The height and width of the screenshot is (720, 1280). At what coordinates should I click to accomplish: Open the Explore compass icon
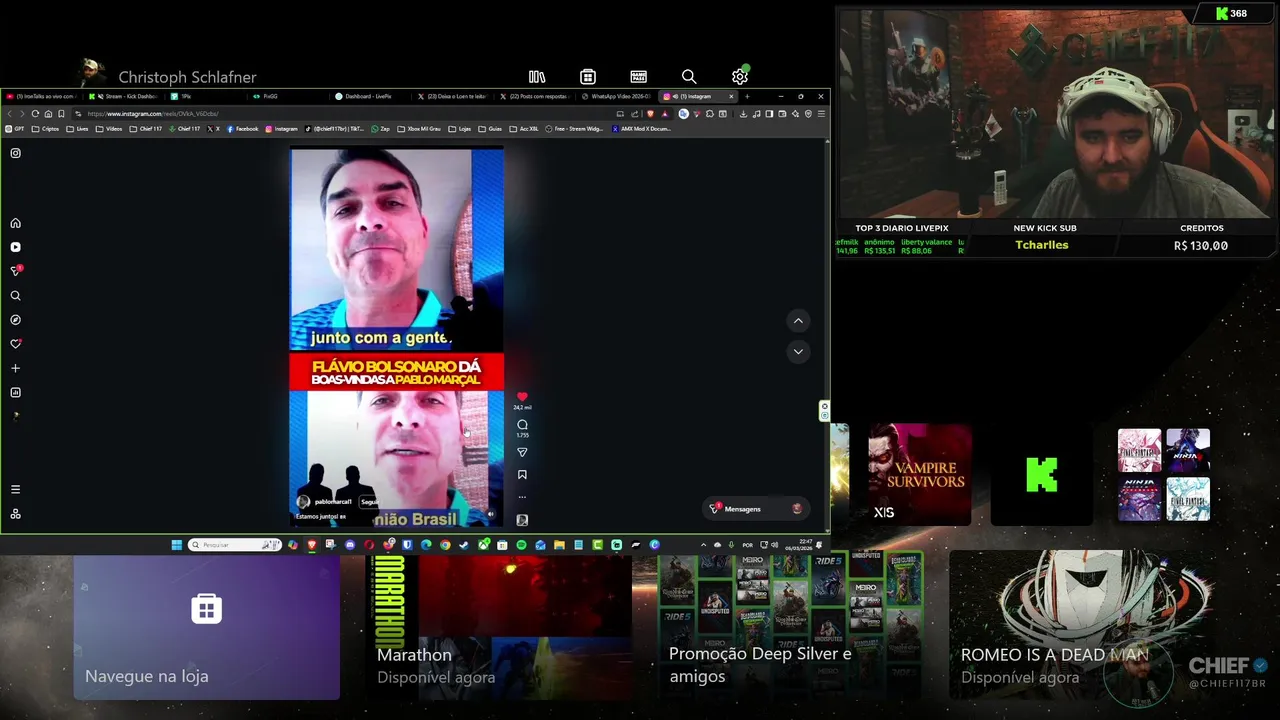[x=15, y=320]
